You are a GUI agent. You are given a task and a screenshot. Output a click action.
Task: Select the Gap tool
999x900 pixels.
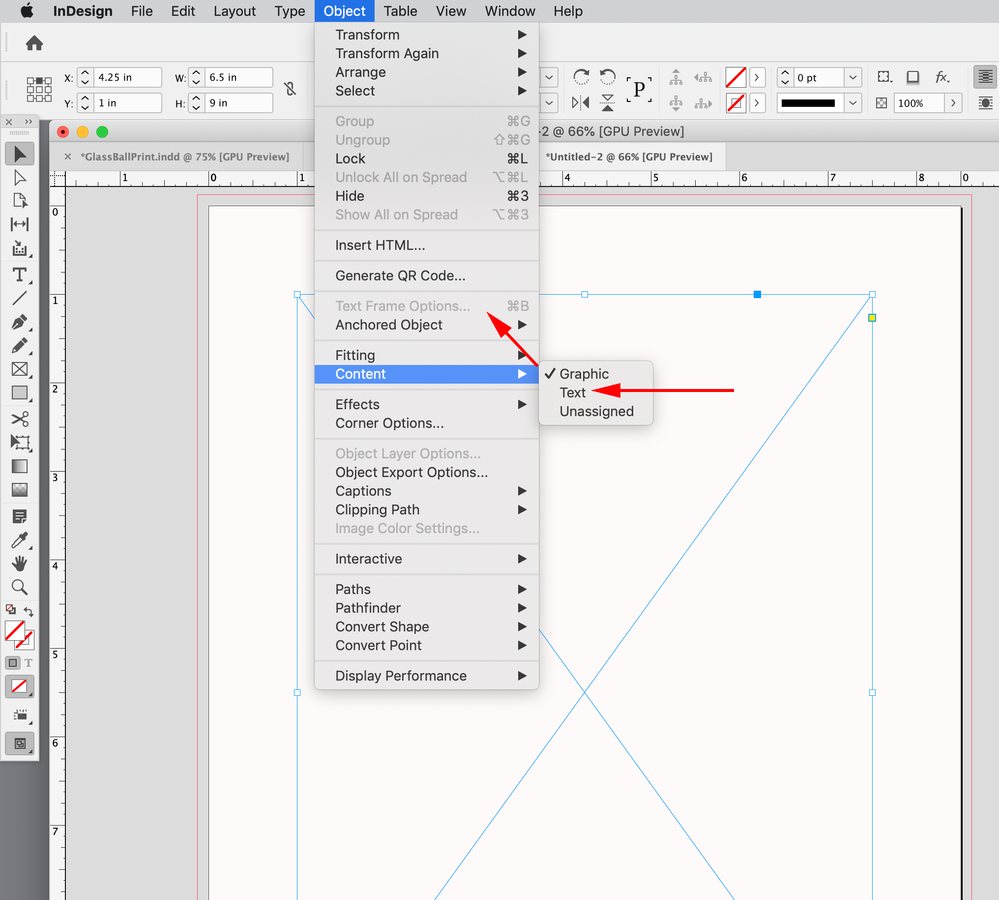[x=20, y=224]
